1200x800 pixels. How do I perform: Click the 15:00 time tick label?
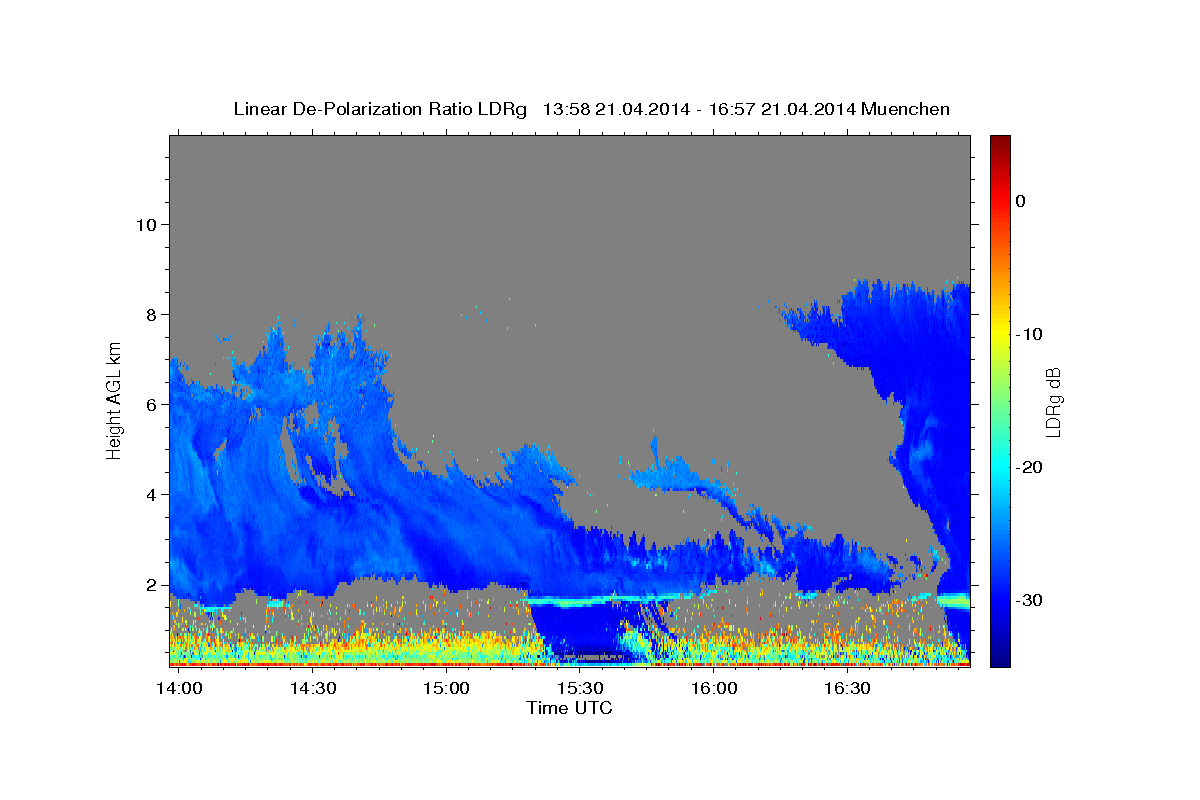click(x=446, y=689)
